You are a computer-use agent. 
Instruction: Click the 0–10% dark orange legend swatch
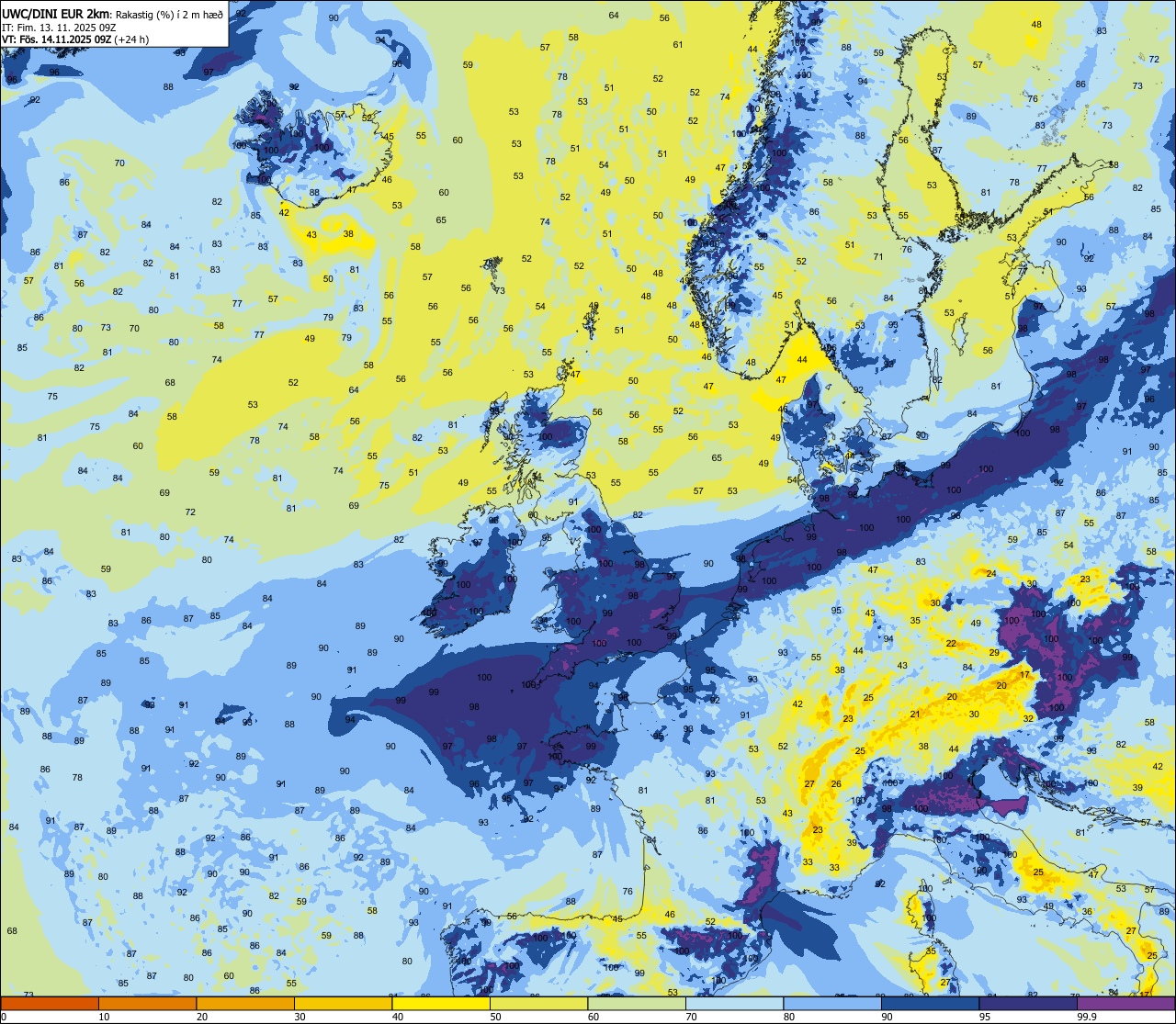tap(50, 1003)
